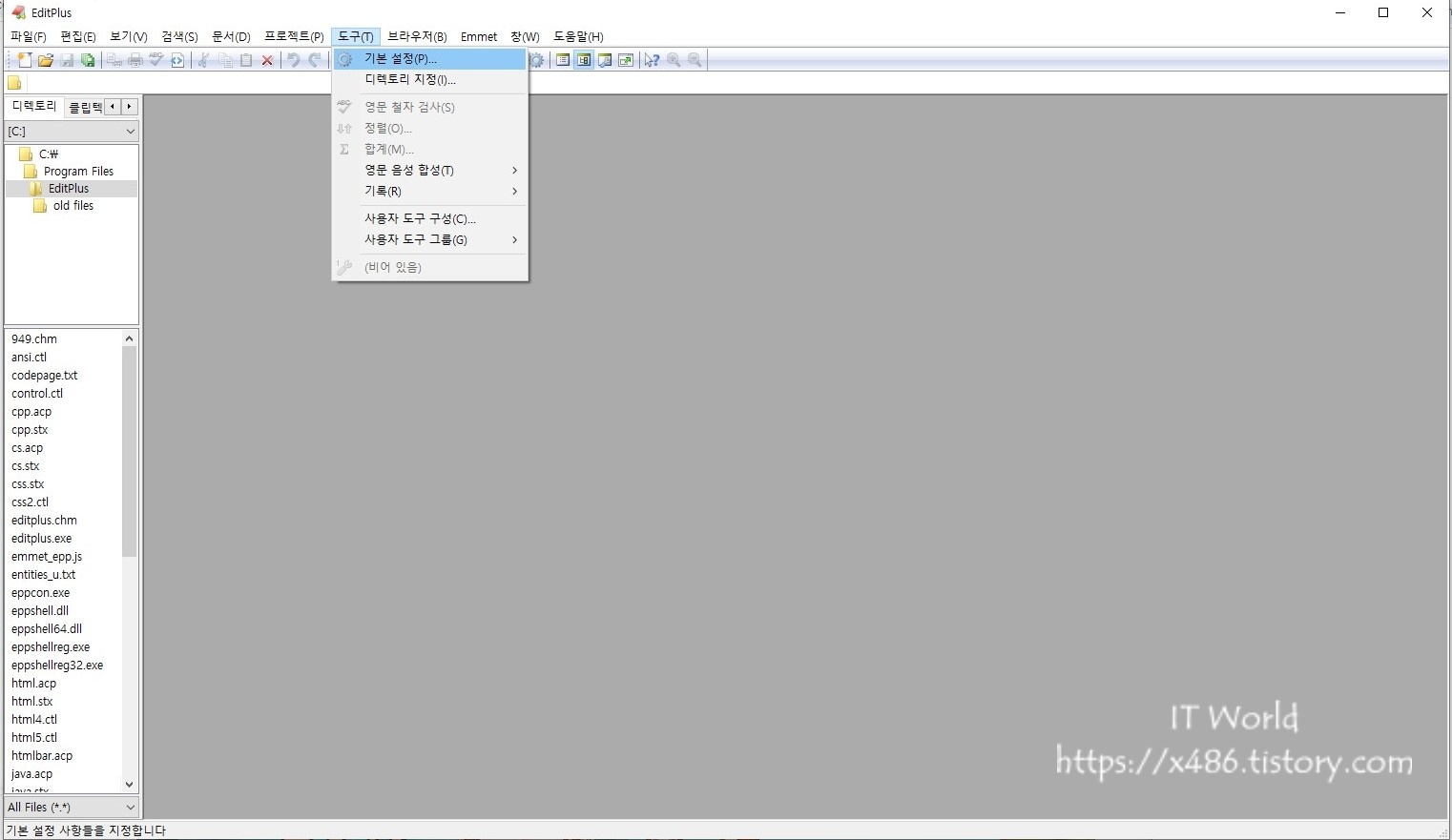The height and width of the screenshot is (840, 1452).
Task: Select file editplus.exe
Action: 42,539
